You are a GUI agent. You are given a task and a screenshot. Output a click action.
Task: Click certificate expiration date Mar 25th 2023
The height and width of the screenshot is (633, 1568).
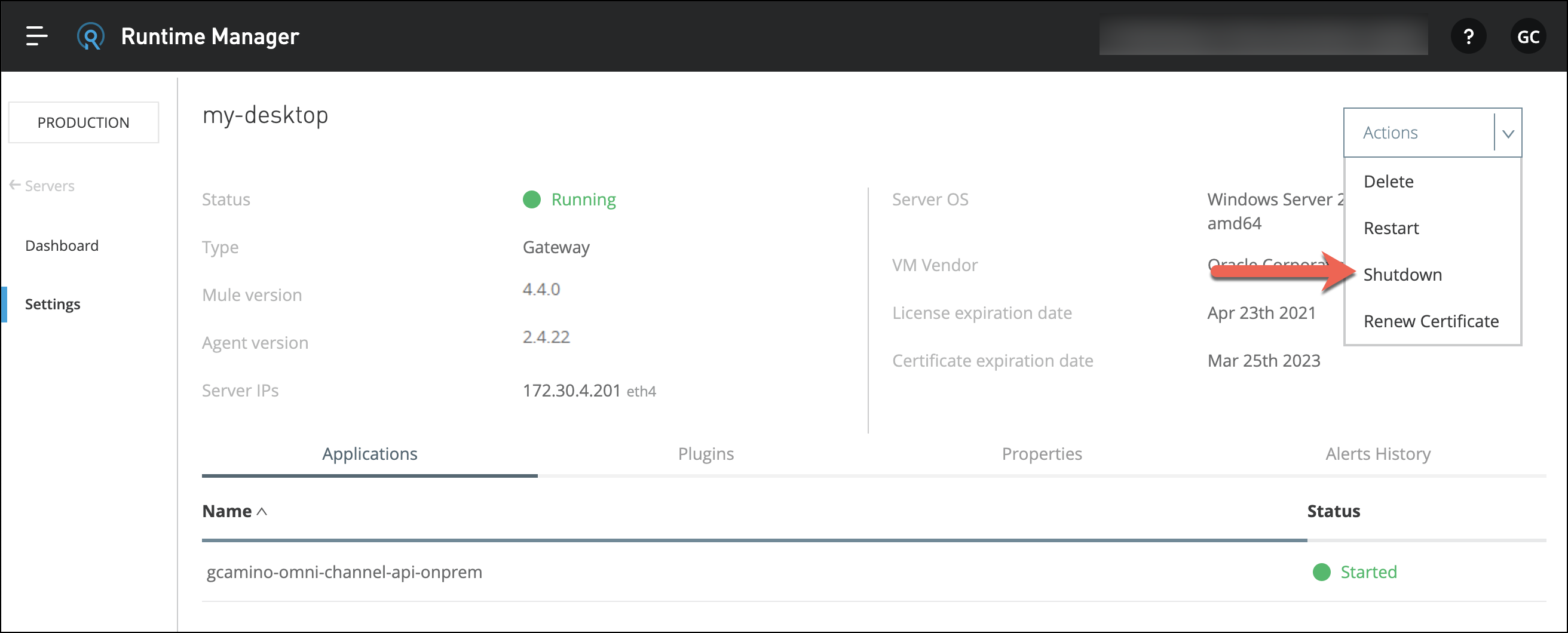point(1264,361)
